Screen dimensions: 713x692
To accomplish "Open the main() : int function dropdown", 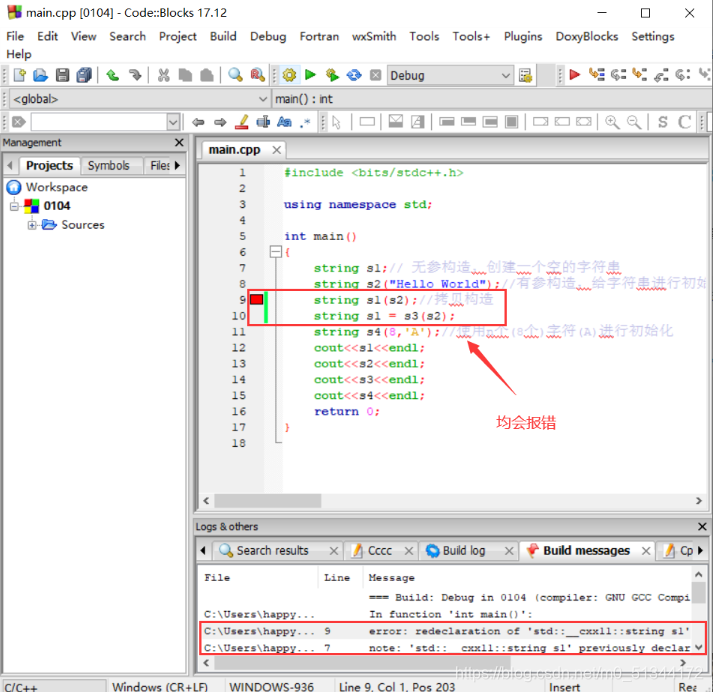I will click(492, 99).
